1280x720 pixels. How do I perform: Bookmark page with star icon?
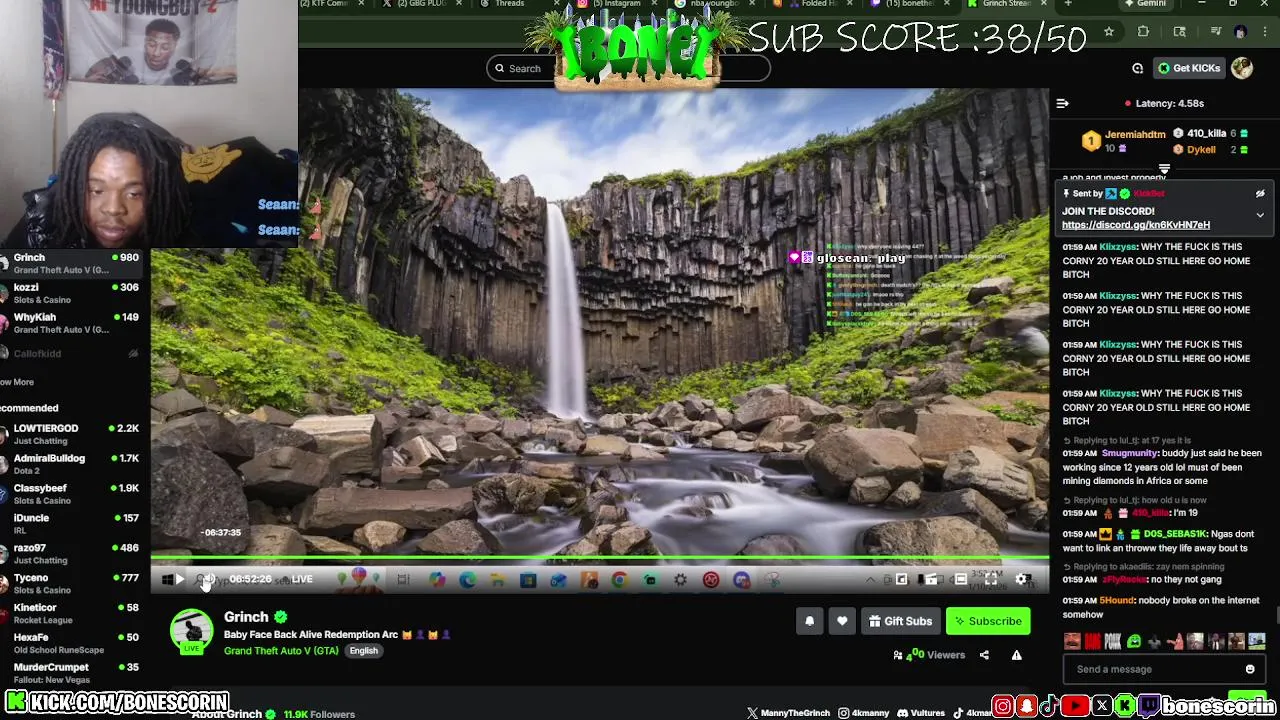(x=1109, y=32)
